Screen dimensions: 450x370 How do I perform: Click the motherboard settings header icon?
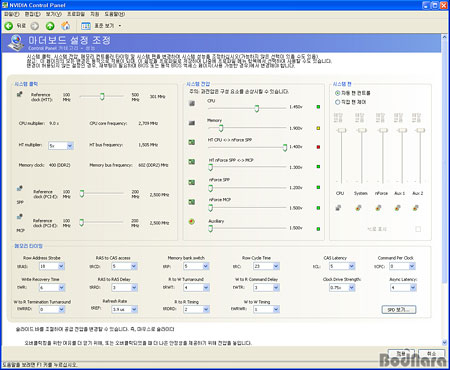click(15, 43)
